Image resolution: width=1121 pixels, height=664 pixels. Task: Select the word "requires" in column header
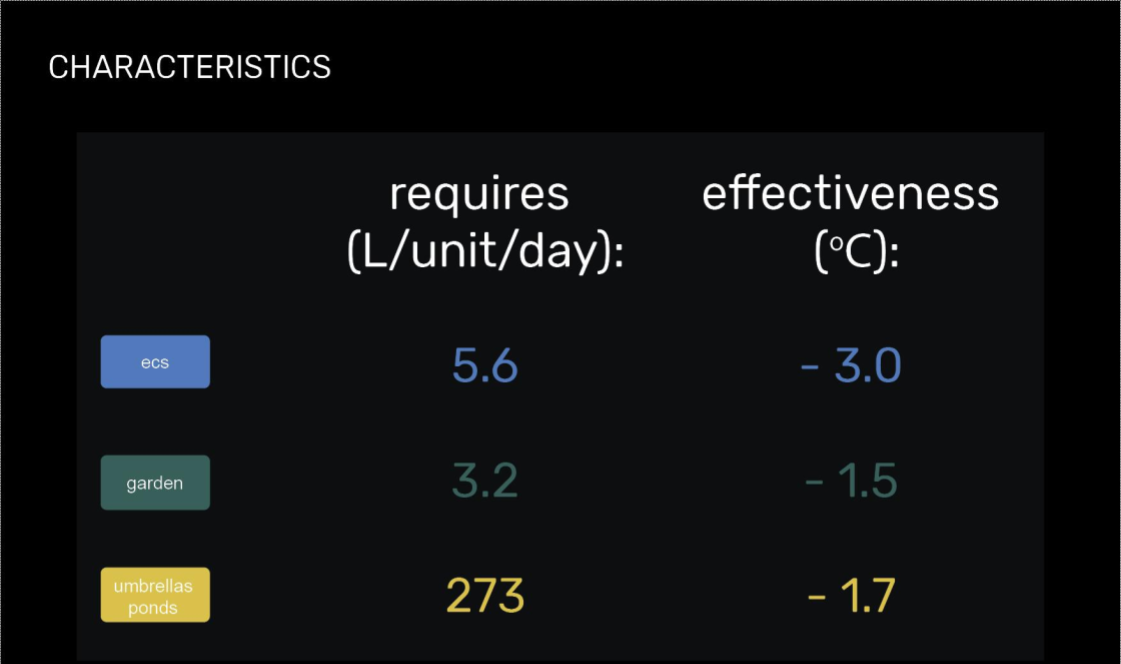479,193
